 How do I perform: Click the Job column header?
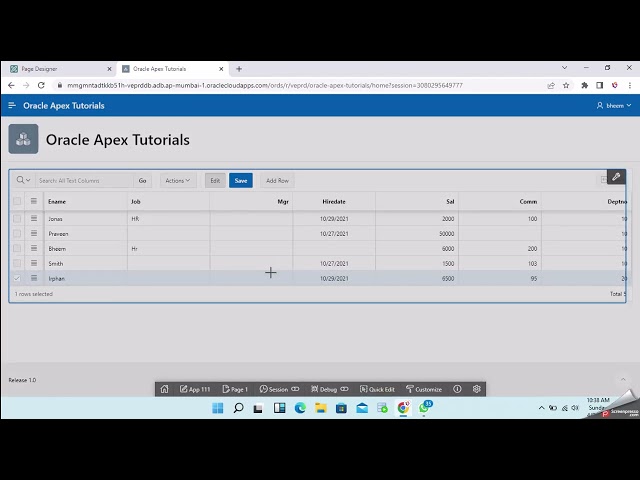(168, 201)
